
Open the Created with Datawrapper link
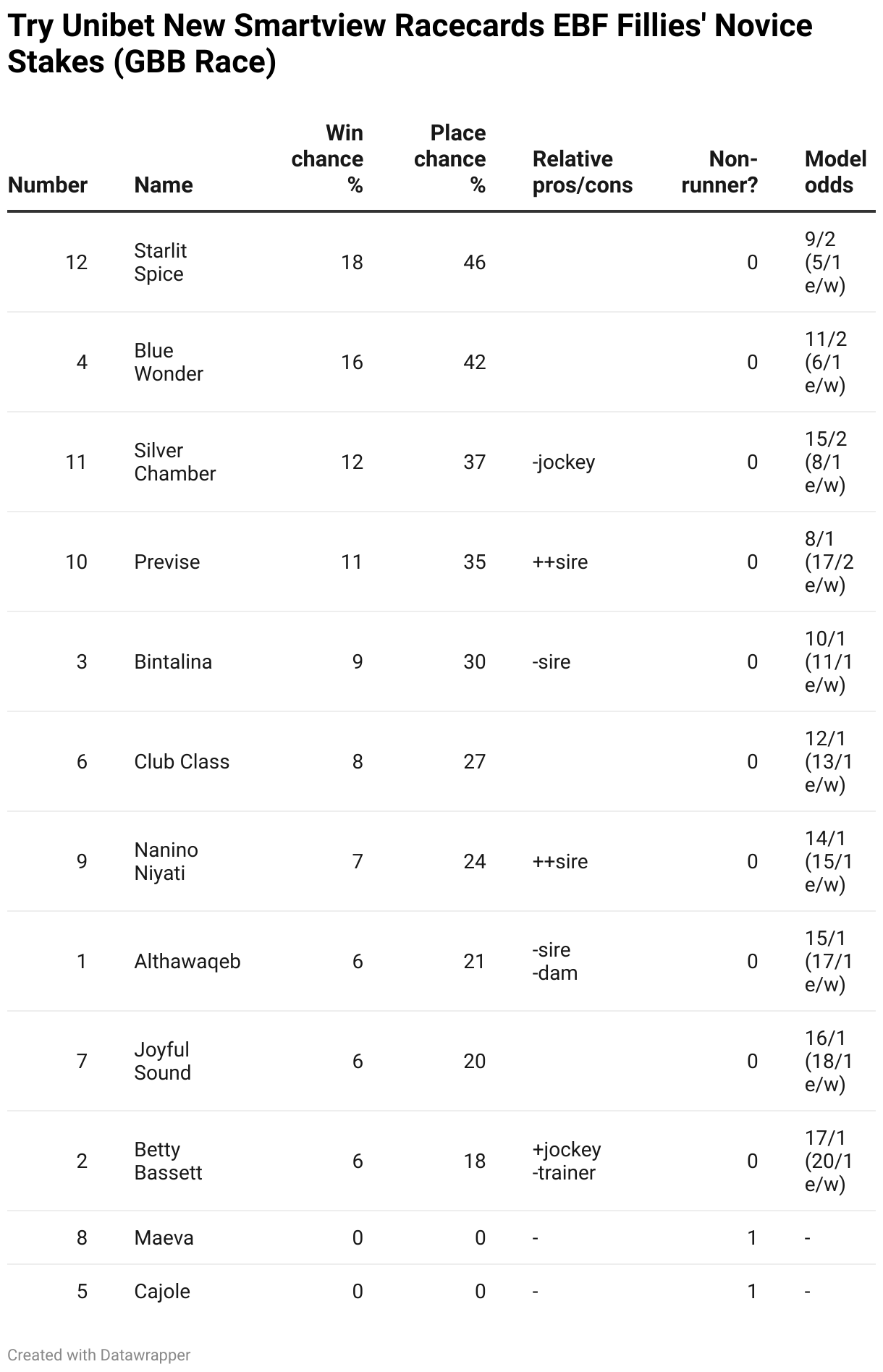[98, 1355]
